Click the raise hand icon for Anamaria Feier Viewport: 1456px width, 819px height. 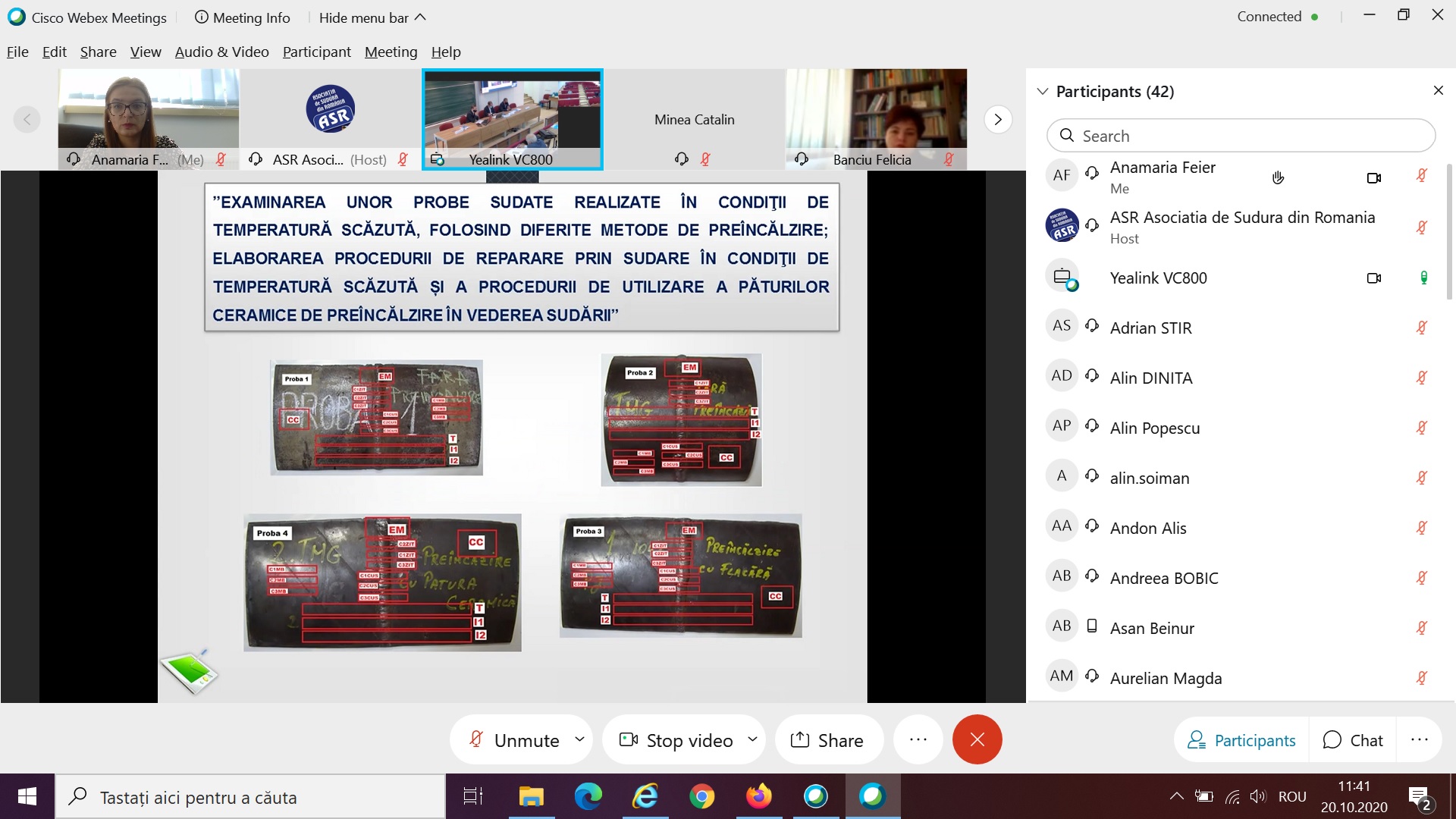tap(1278, 177)
